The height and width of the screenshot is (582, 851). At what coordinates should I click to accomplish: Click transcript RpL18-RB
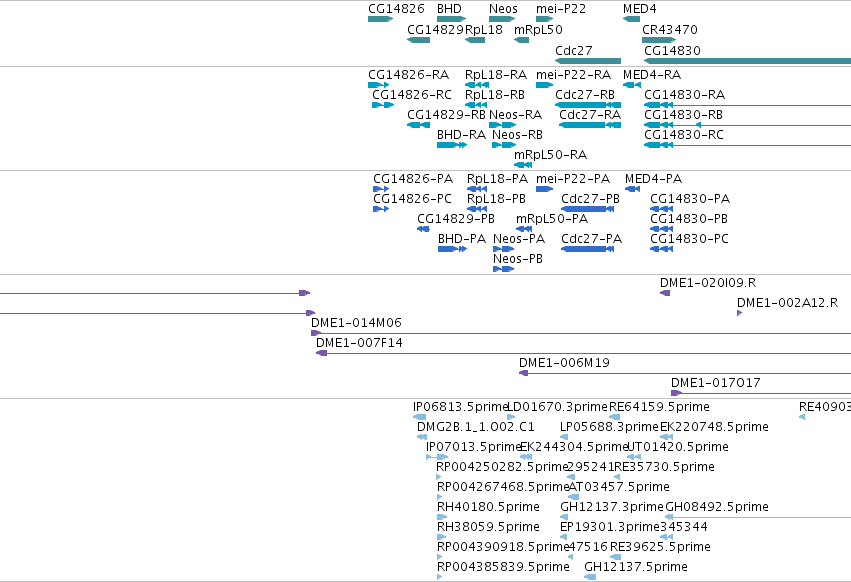(476, 105)
